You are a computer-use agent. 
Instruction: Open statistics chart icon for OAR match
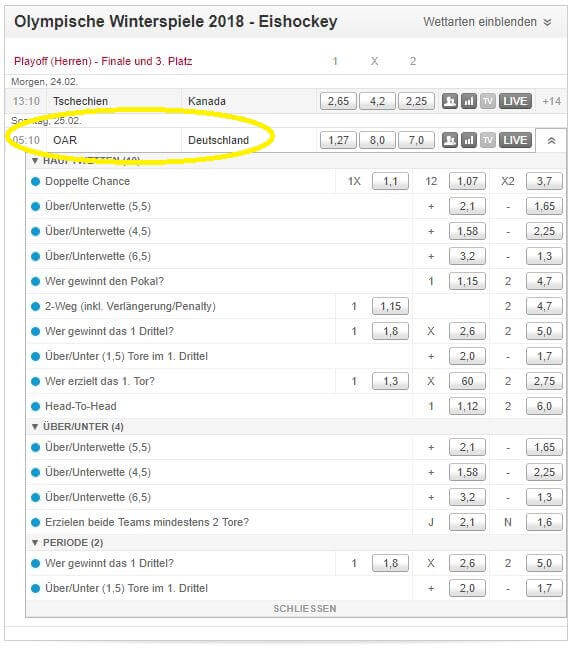coord(469,141)
